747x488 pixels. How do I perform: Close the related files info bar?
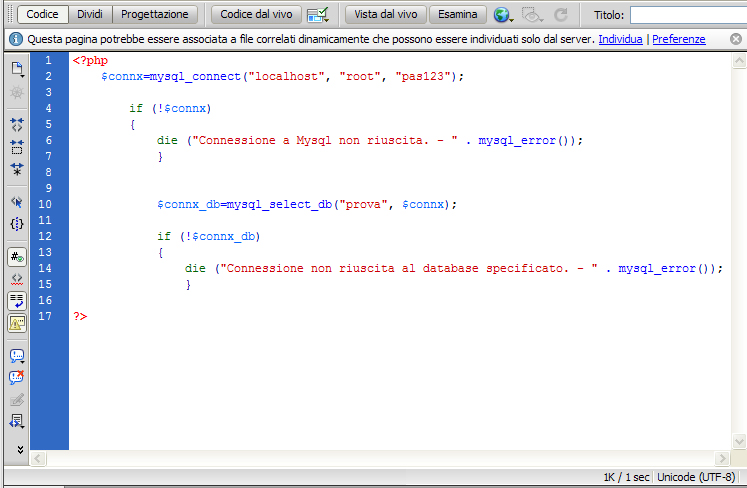point(736,39)
